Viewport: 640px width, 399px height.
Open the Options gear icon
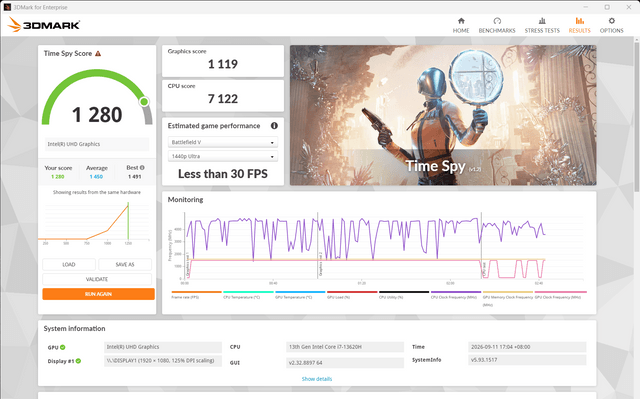[x=611, y=21]
